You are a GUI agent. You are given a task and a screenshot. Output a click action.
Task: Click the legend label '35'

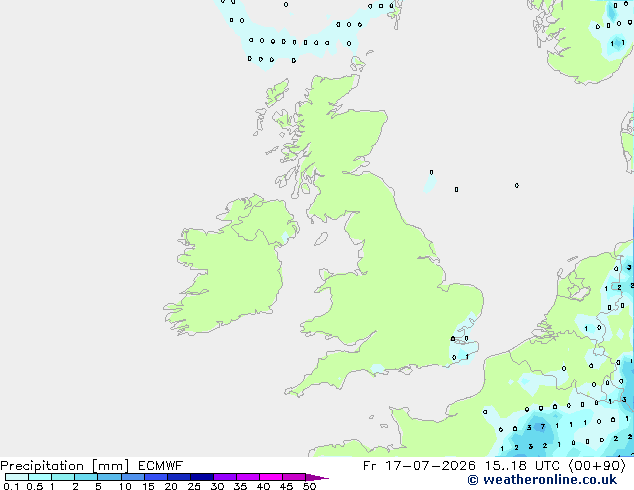(240, 486)
